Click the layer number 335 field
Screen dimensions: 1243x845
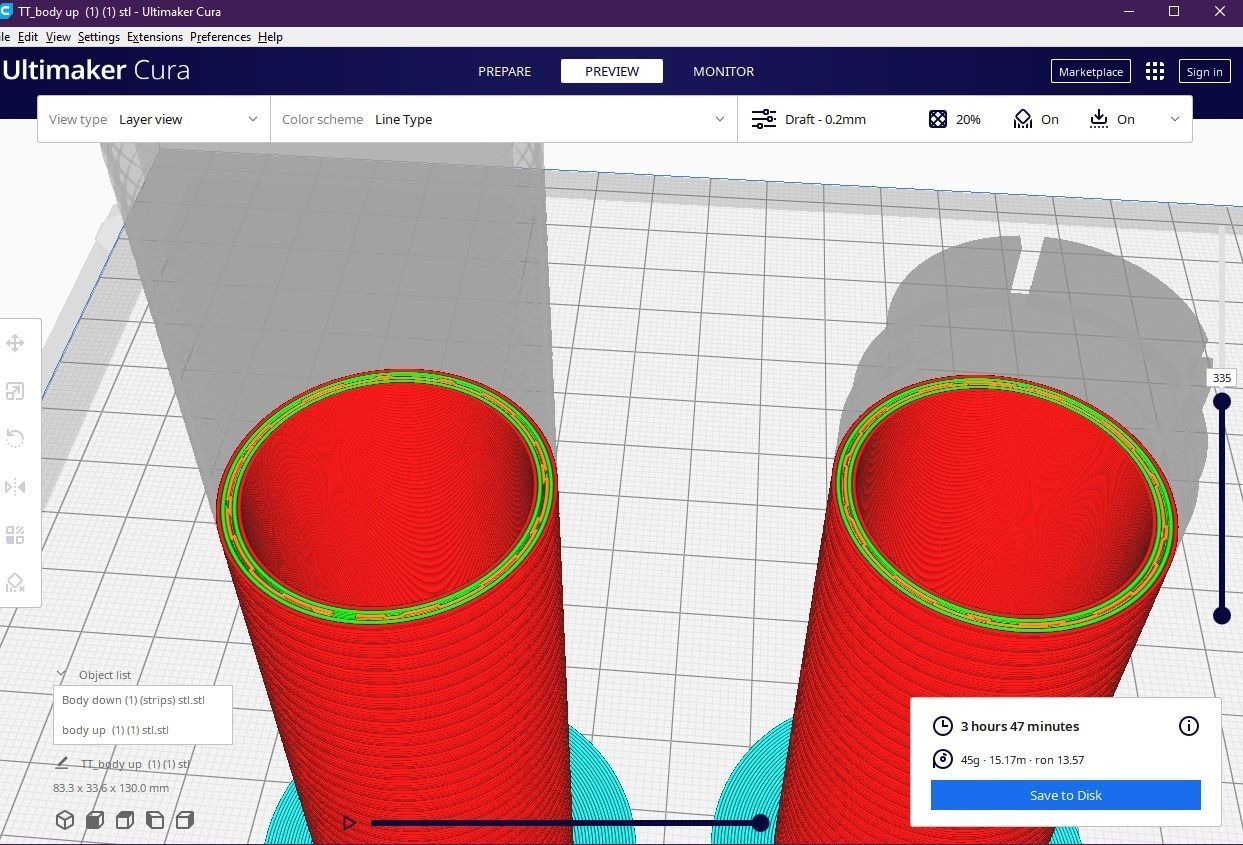tap(1221, 378)
